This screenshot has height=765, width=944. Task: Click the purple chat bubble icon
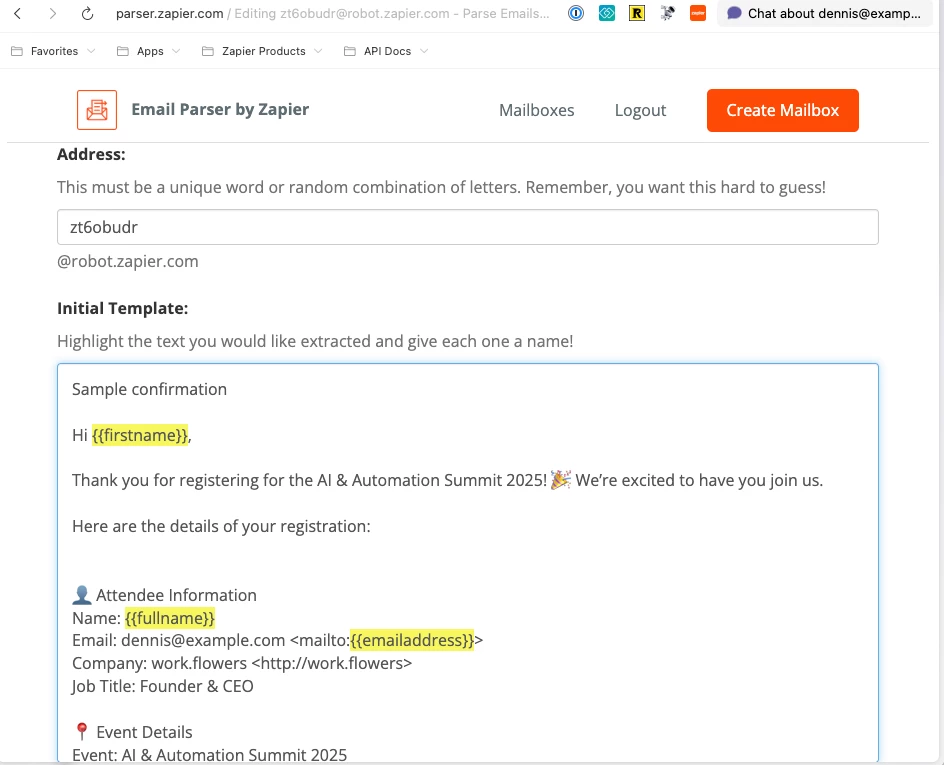pos(734,13)
